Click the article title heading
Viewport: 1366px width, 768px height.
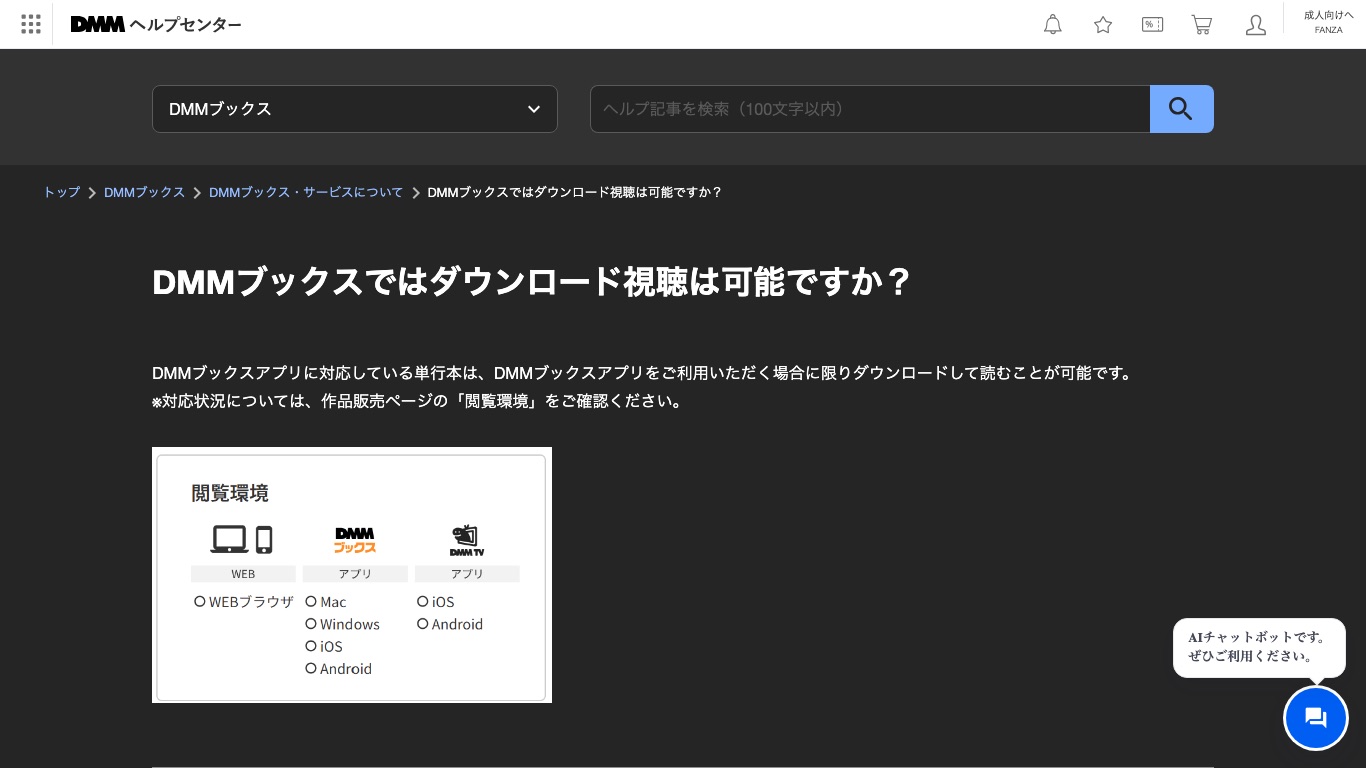pos(532,282)
